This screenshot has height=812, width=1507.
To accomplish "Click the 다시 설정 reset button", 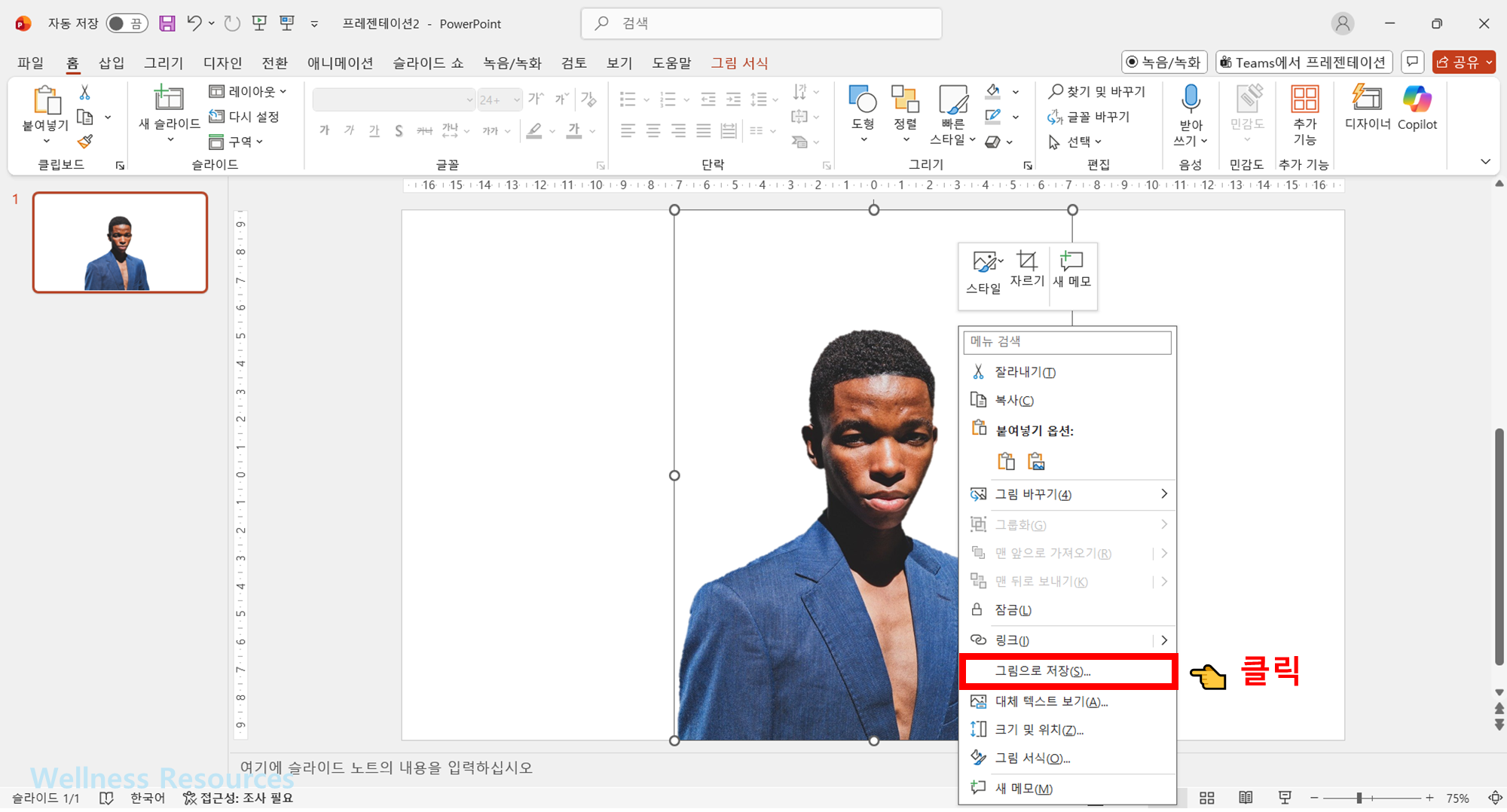I will tap(244, 116).
